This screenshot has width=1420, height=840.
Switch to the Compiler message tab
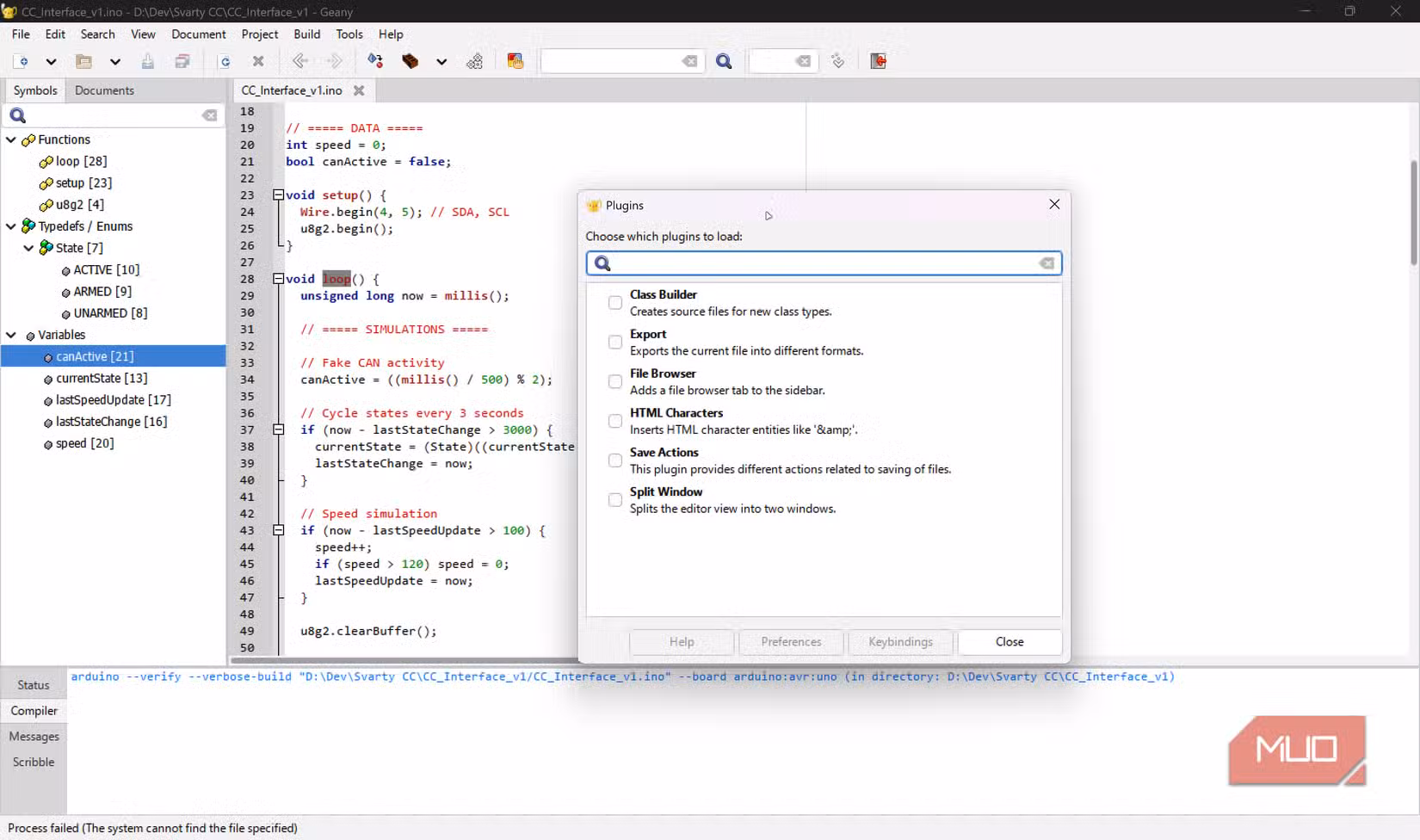[34, 711]
